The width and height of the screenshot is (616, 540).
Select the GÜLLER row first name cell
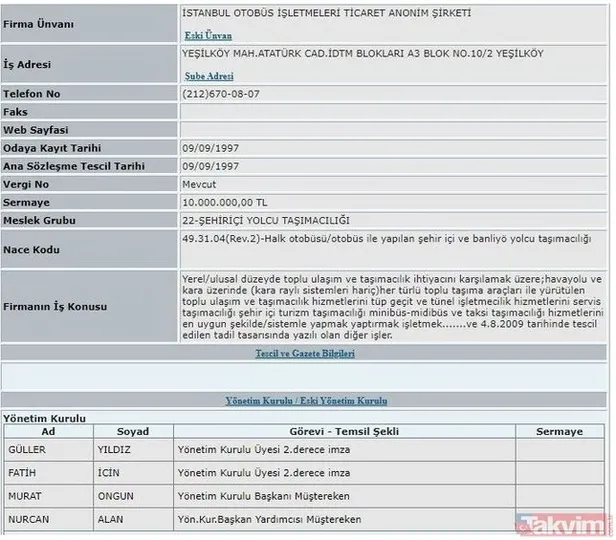click(28, 450)
